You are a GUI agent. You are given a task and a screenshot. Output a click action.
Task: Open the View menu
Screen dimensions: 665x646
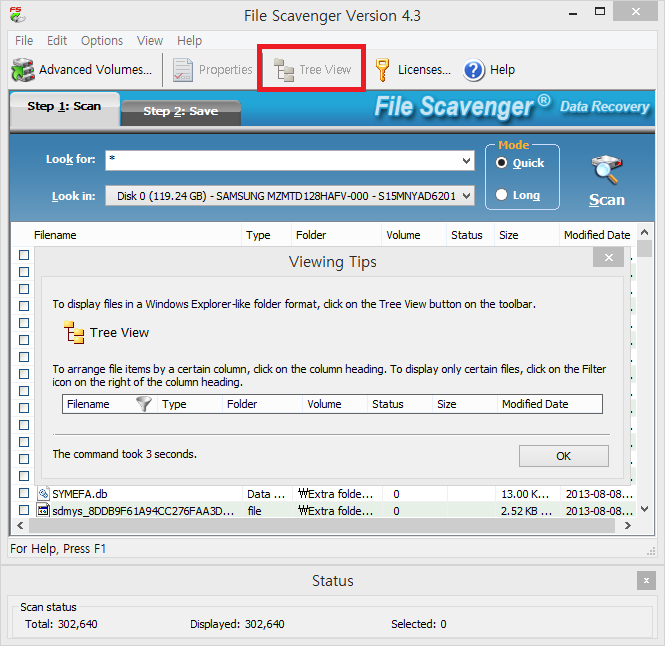click(150, 41)
